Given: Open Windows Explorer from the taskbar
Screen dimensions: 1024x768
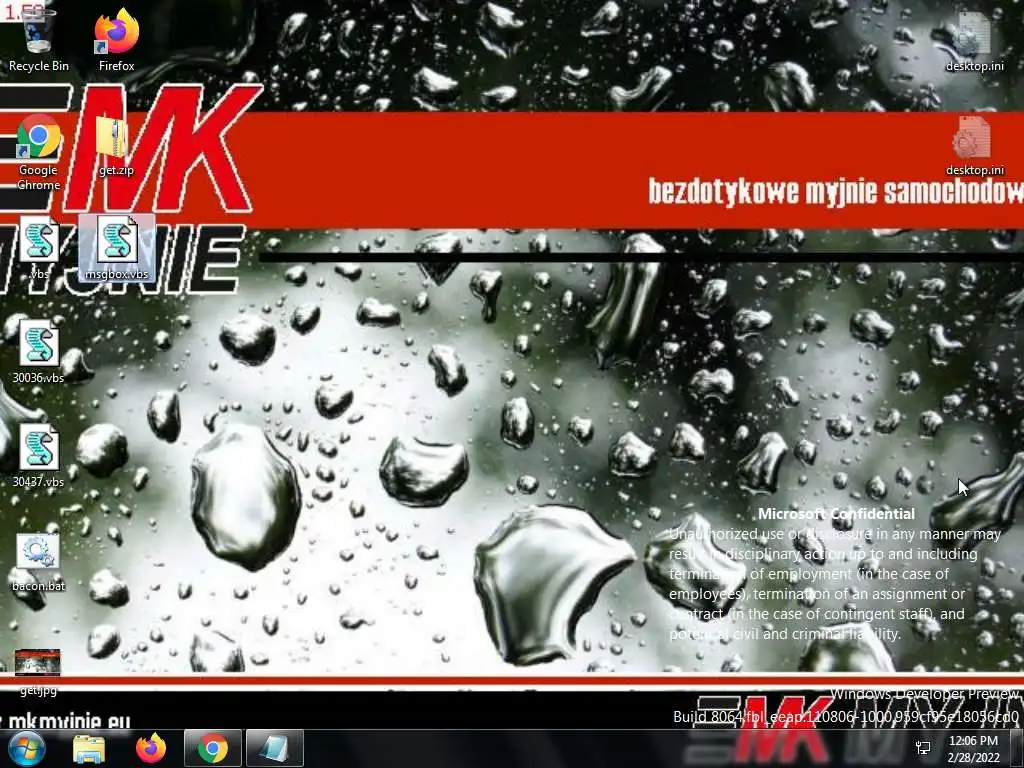Looking at the screenshot, I should tap(89, 749).
